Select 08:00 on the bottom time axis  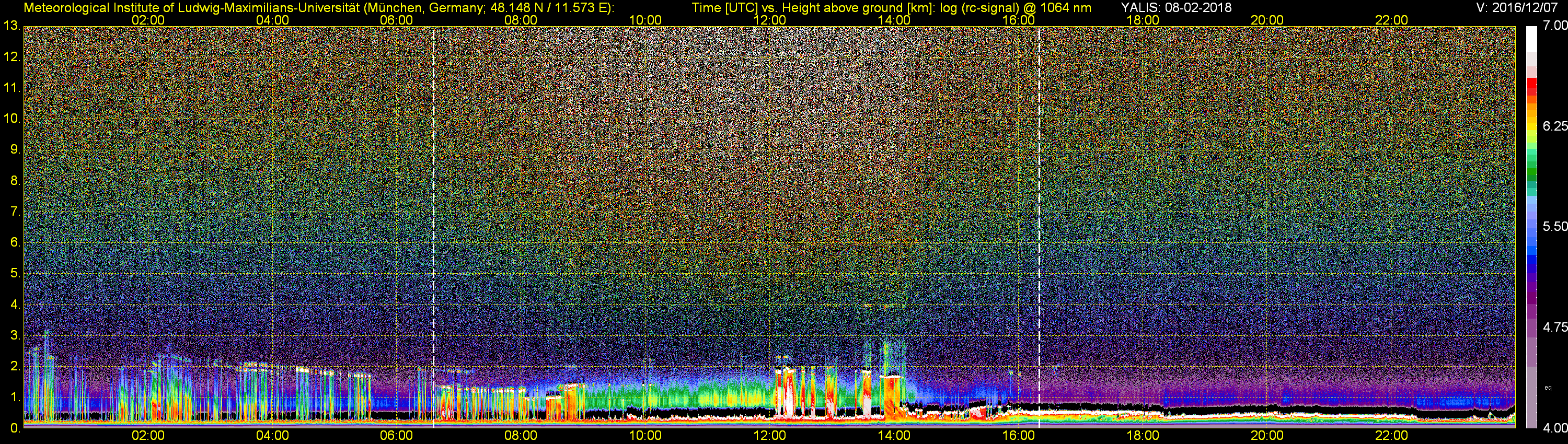coord(521,436)
